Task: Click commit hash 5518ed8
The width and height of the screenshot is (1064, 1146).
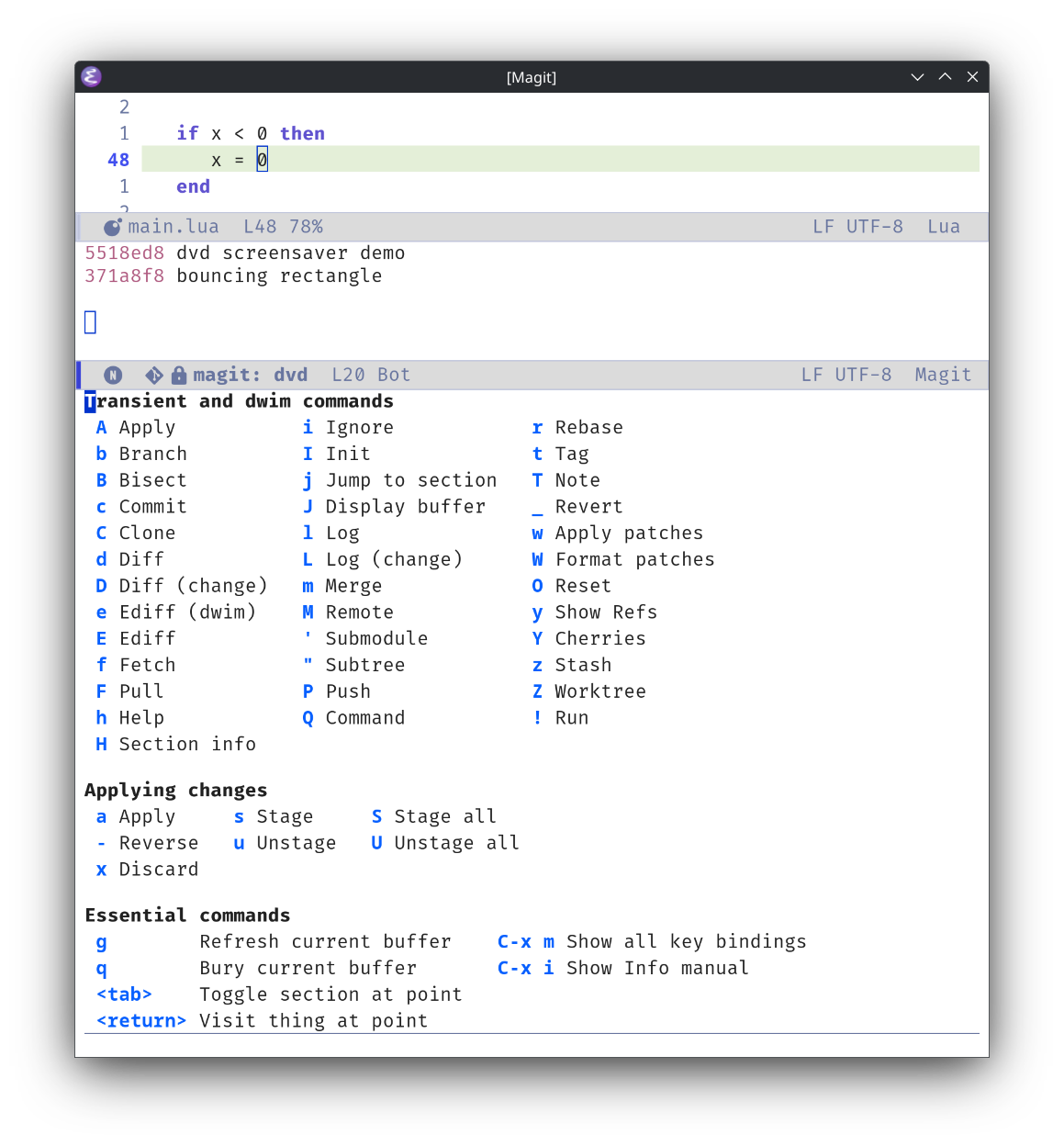Action: coord(125,253)
